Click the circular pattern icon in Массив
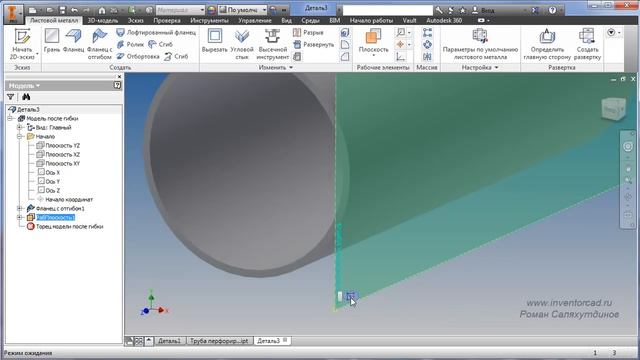The width and height of the screenshot is (640, 360). point(427,44)
